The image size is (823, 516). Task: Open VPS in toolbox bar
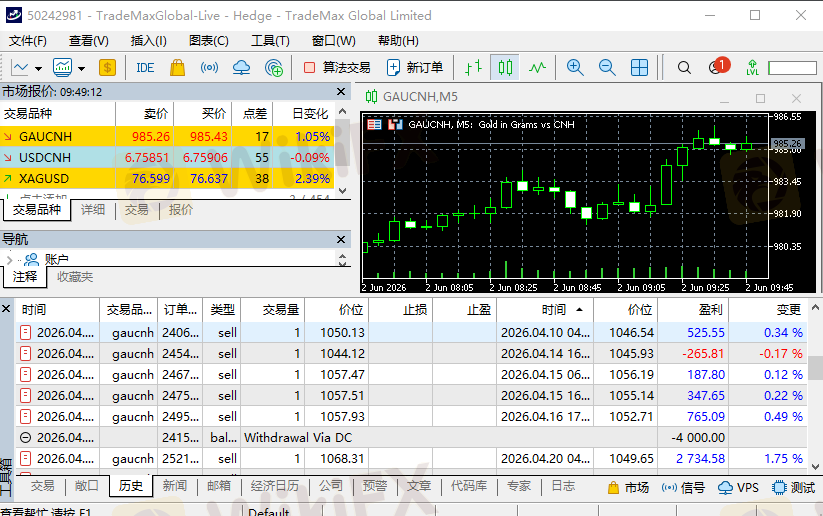(x=738, y=488)
